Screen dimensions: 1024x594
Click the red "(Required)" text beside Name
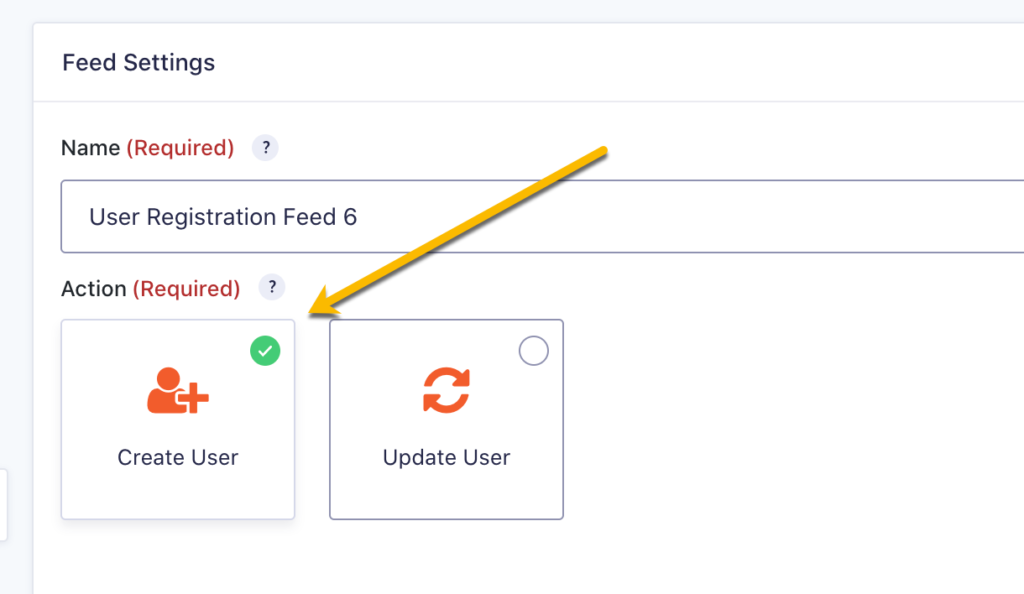[x=180, y=148]
